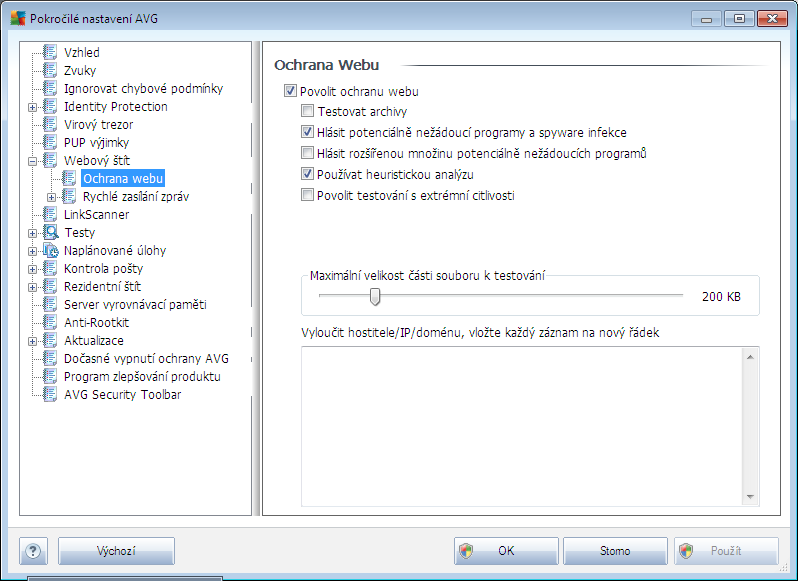Click the Identity Protection page icon

(x=50, y=106)
